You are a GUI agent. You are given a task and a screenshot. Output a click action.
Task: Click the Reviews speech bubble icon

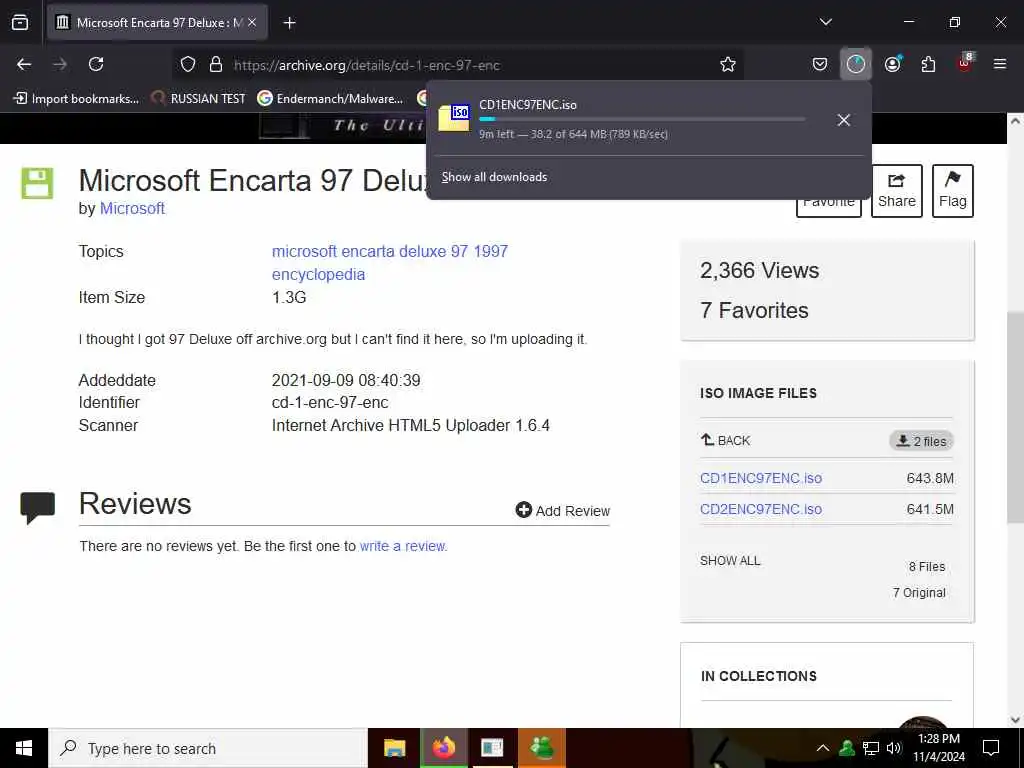pos(38,507)
